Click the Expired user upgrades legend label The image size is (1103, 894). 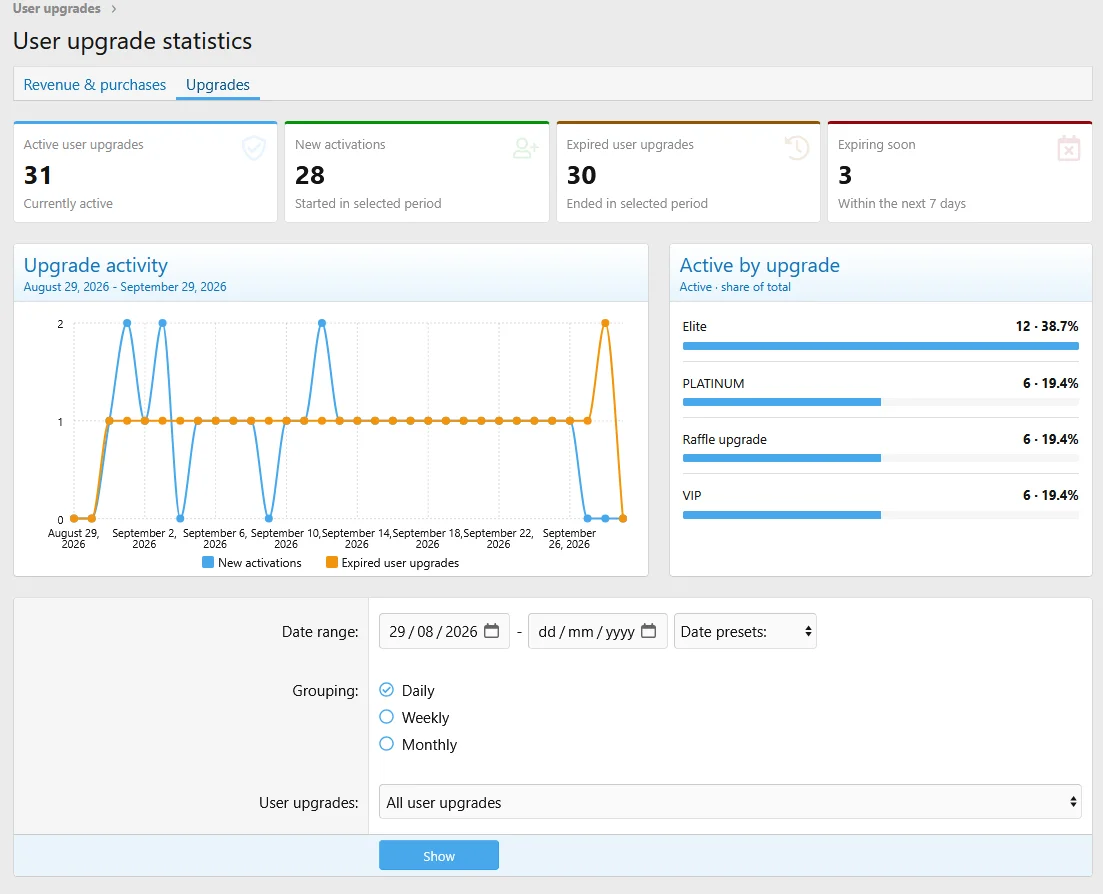pyautogui.click(x=400, y=563)
